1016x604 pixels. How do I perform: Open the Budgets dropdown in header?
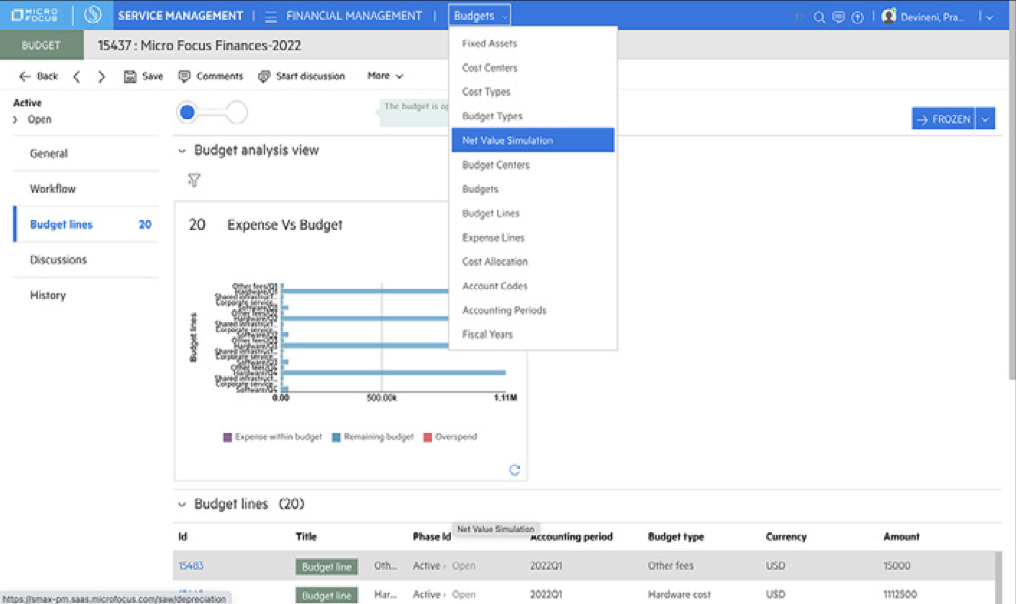[x=479, y=16]
